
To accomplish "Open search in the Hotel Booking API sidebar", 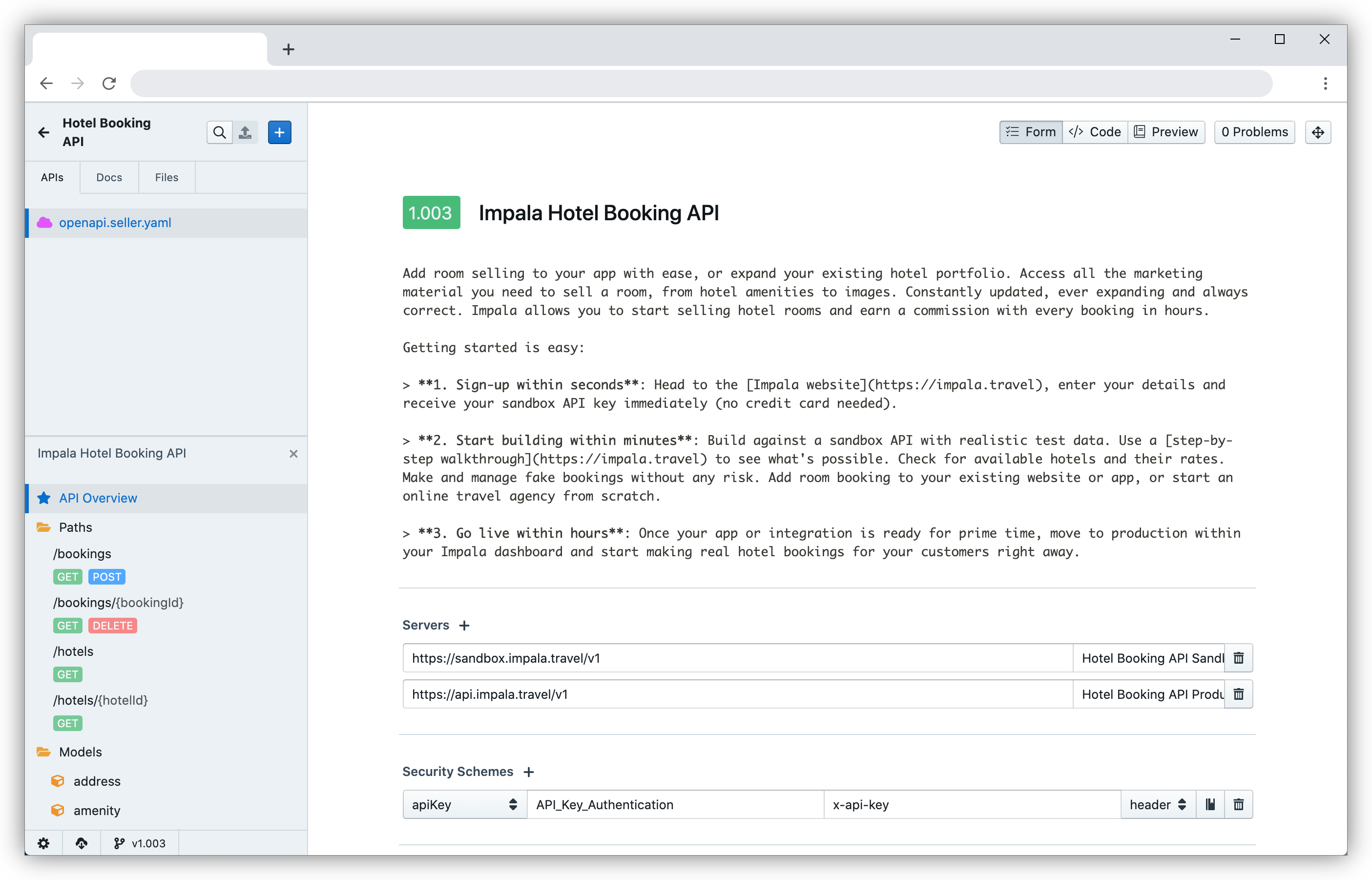I will pos(219,132).
